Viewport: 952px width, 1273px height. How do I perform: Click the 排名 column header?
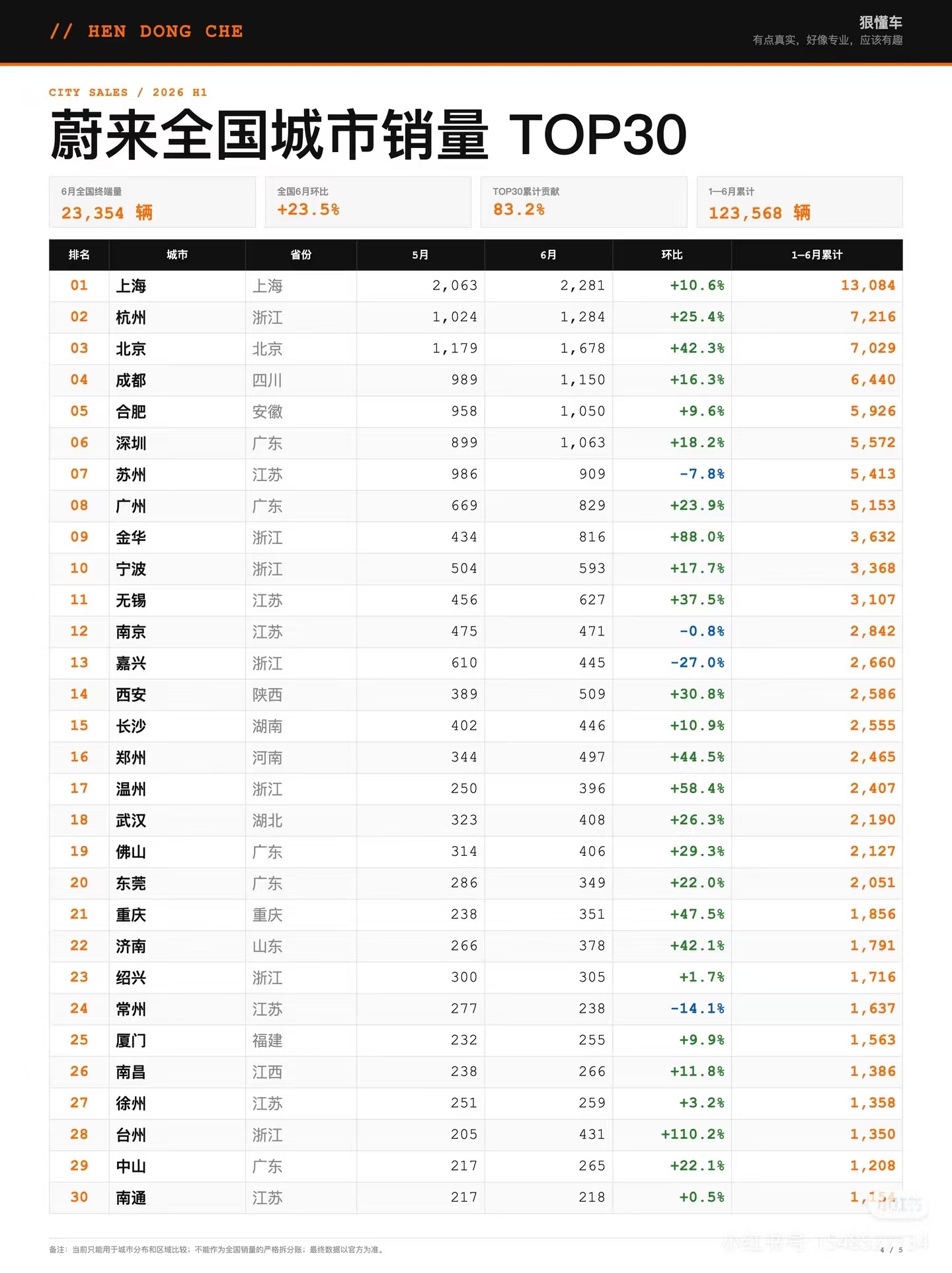coord(79,255)
